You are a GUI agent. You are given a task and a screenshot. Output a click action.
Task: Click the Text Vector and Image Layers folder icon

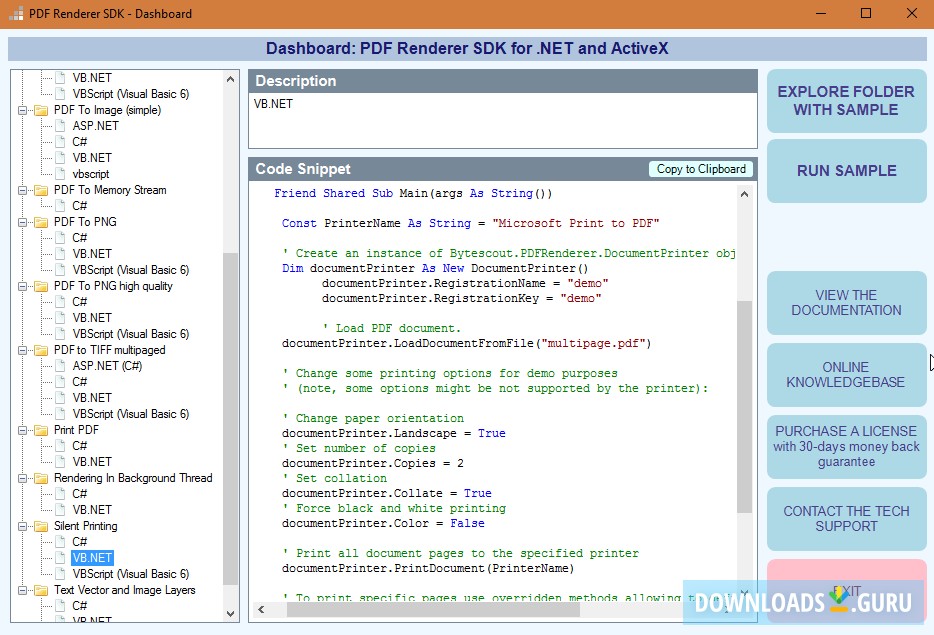(x=41, y=590)
